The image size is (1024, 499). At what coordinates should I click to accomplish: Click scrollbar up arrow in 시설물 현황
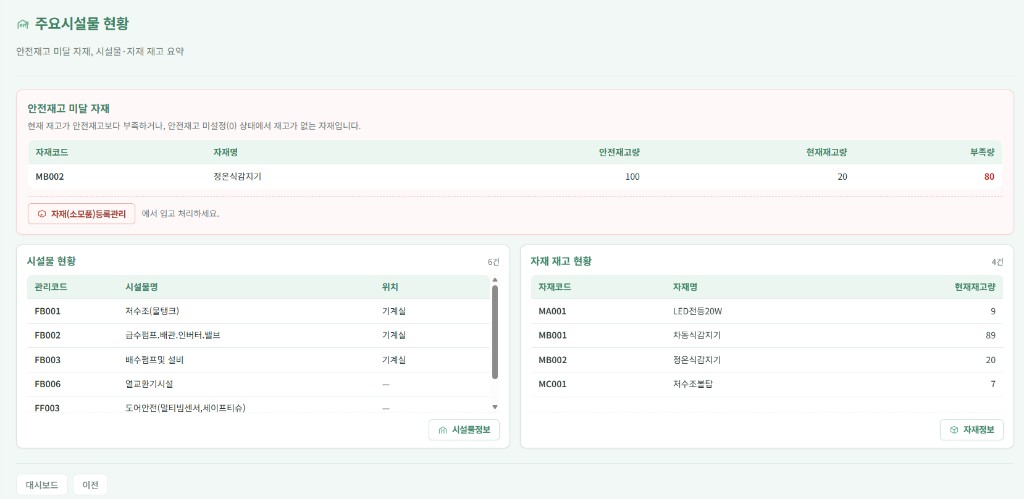494,280
